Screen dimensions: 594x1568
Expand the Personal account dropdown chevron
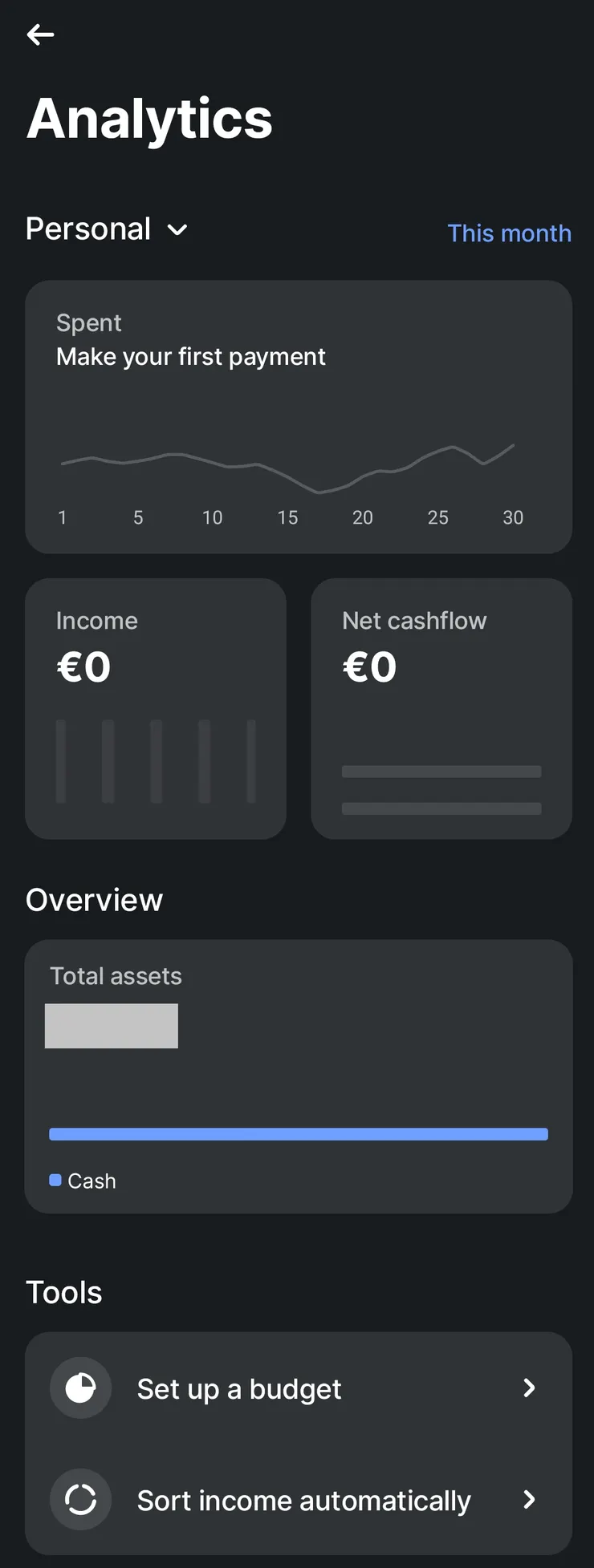pyautogui.click(x=177, y=231)
